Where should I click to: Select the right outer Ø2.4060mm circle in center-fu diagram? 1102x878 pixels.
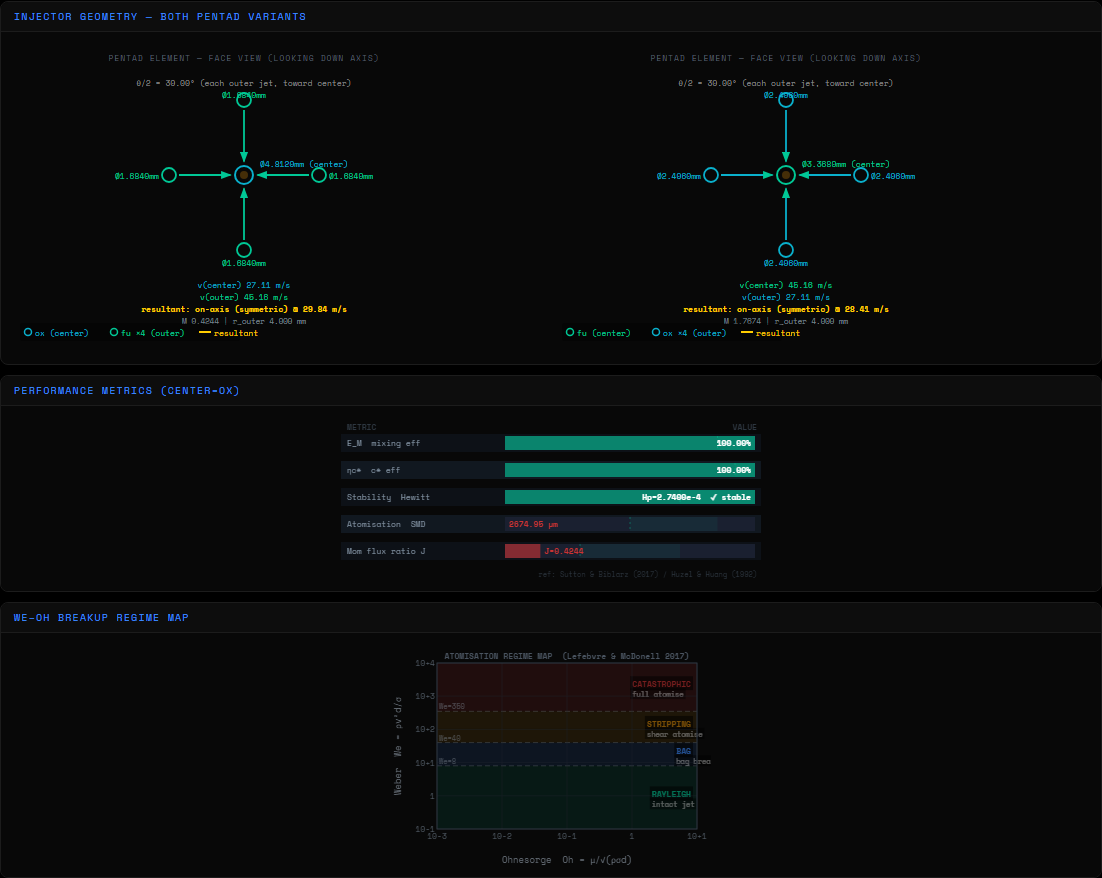click(860, 175)
